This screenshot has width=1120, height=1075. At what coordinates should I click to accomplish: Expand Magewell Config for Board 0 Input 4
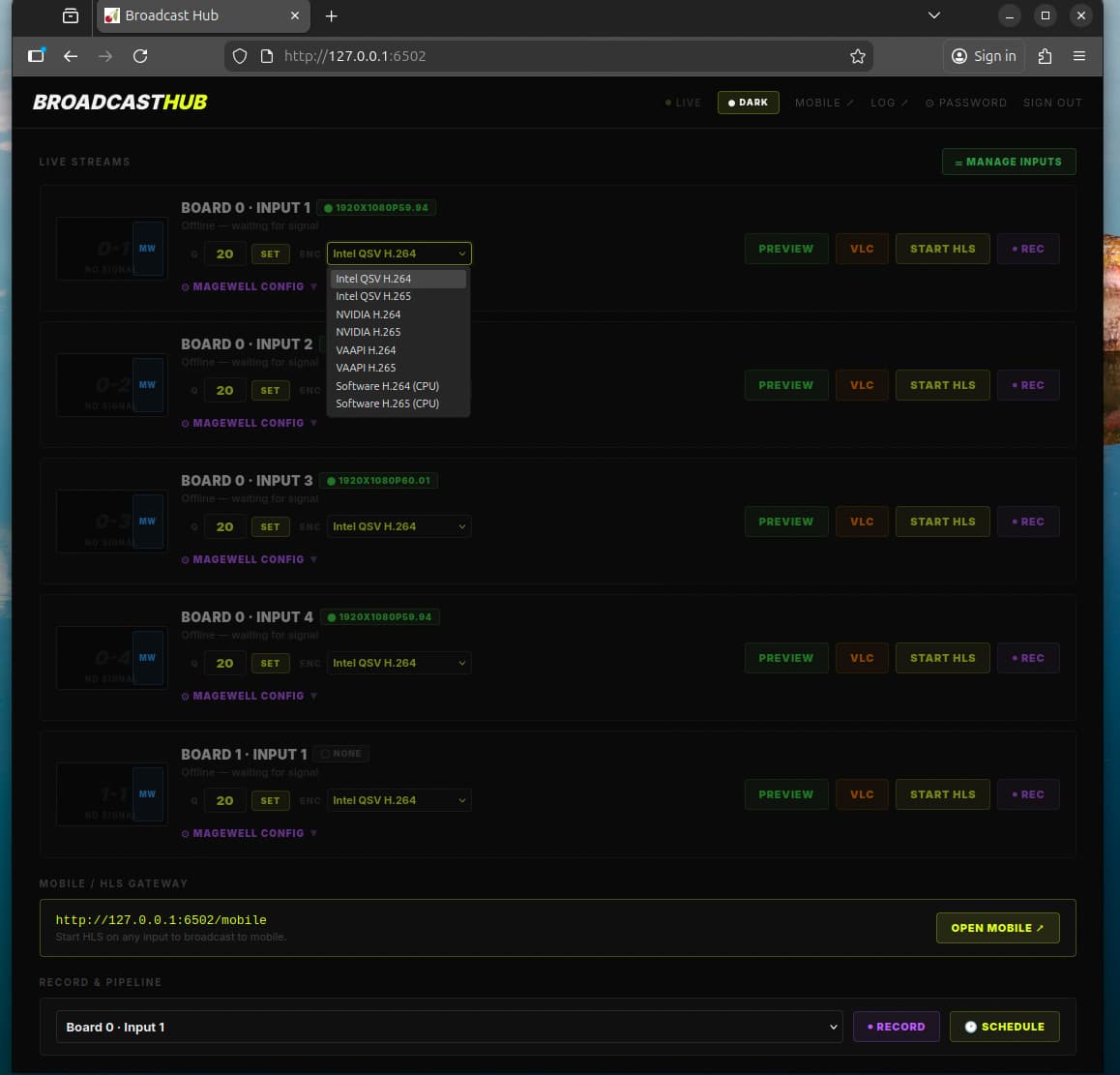[x=250, y=696]
